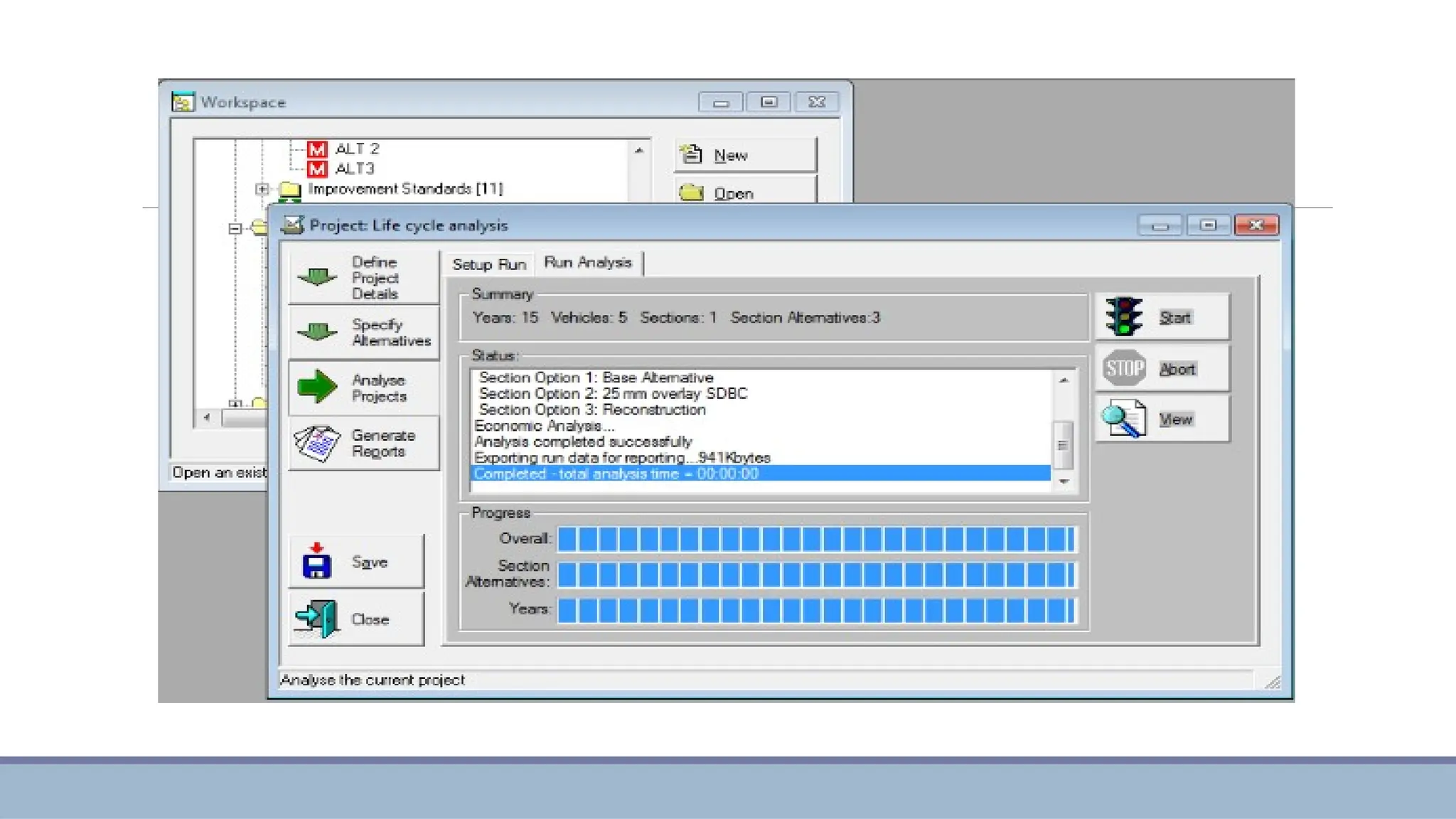Click the green Analyse Projects arrow

[317, 387]
